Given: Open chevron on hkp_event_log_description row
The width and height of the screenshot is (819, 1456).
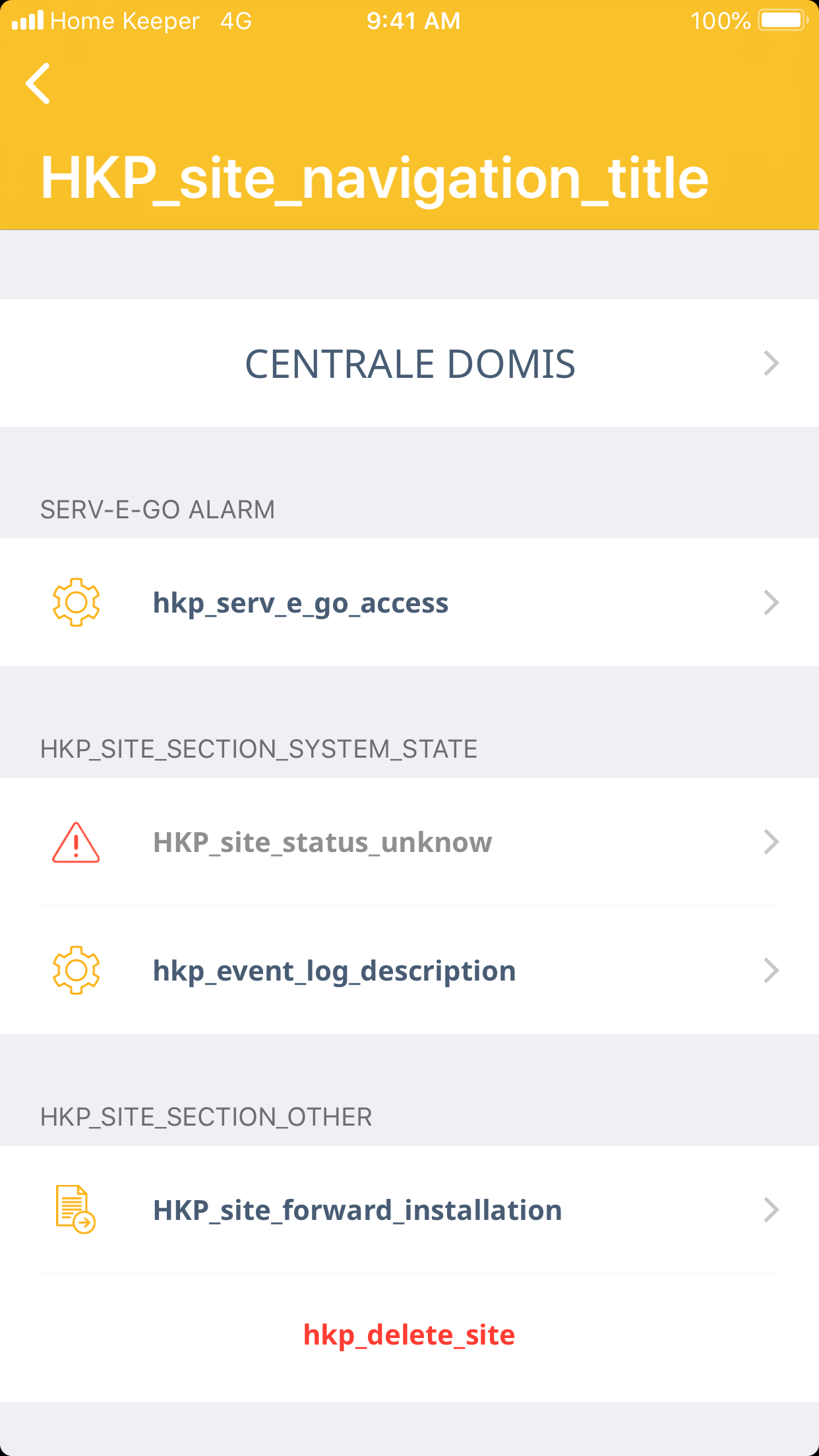Looking at the screenshot, I should (771, 971).
